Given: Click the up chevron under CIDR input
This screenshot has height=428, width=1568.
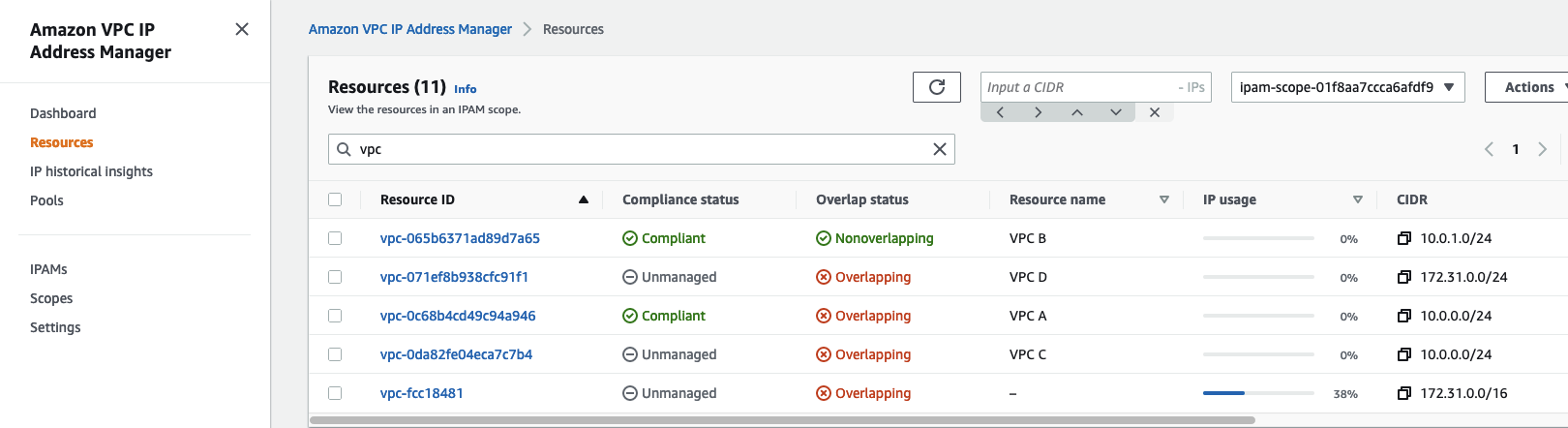Looking at the screenshot, I should point(1077,112).
